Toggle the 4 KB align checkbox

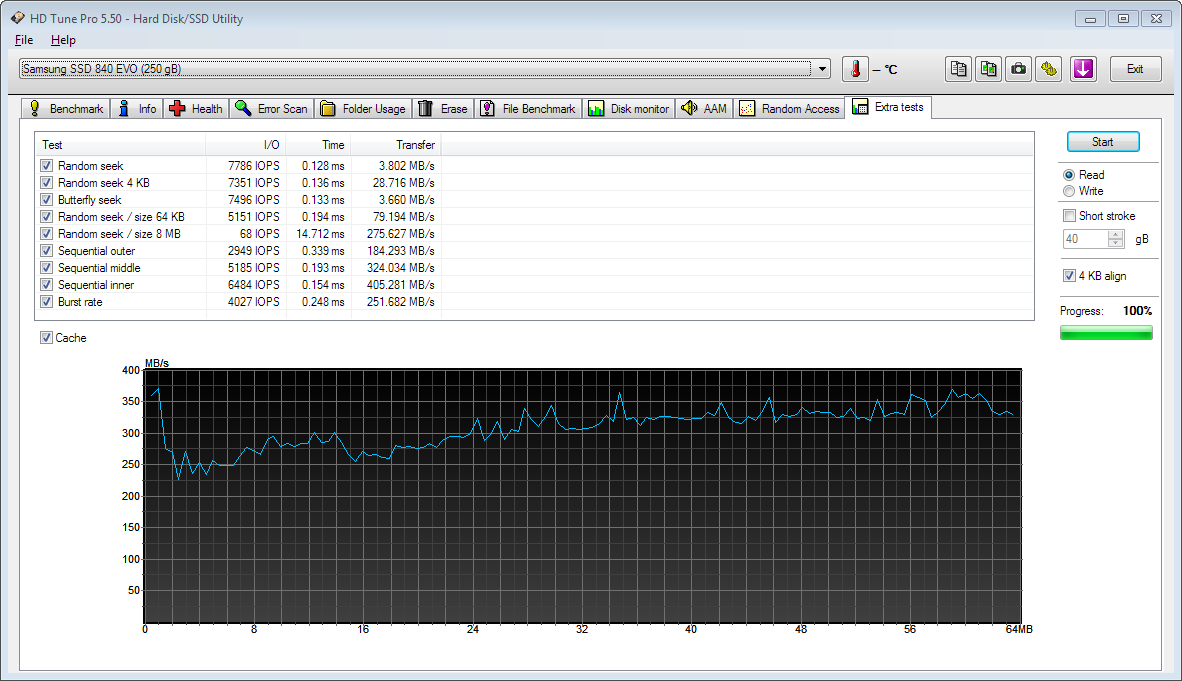click(1069, 275)
